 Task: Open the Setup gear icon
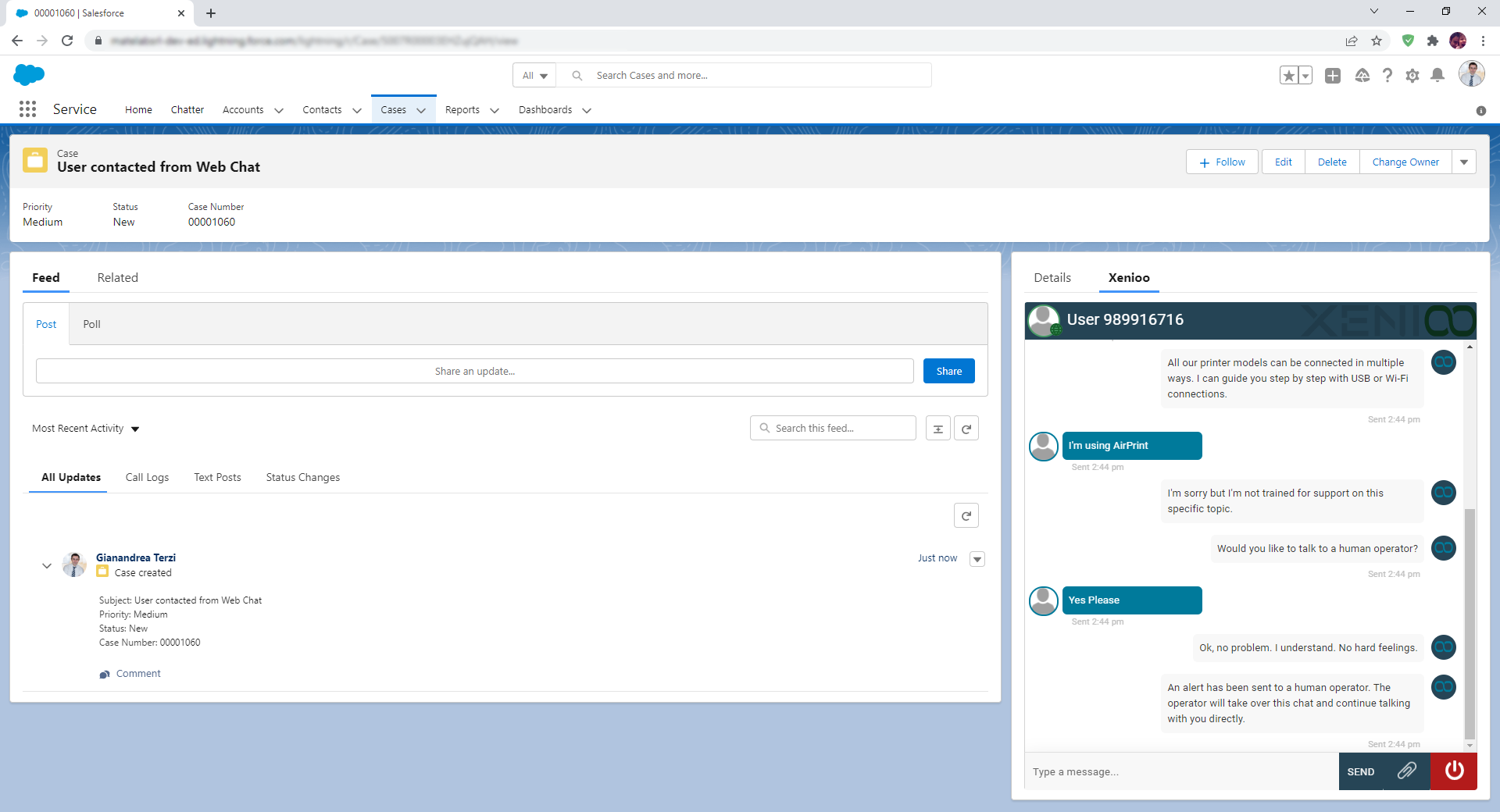pos(1412,76)
